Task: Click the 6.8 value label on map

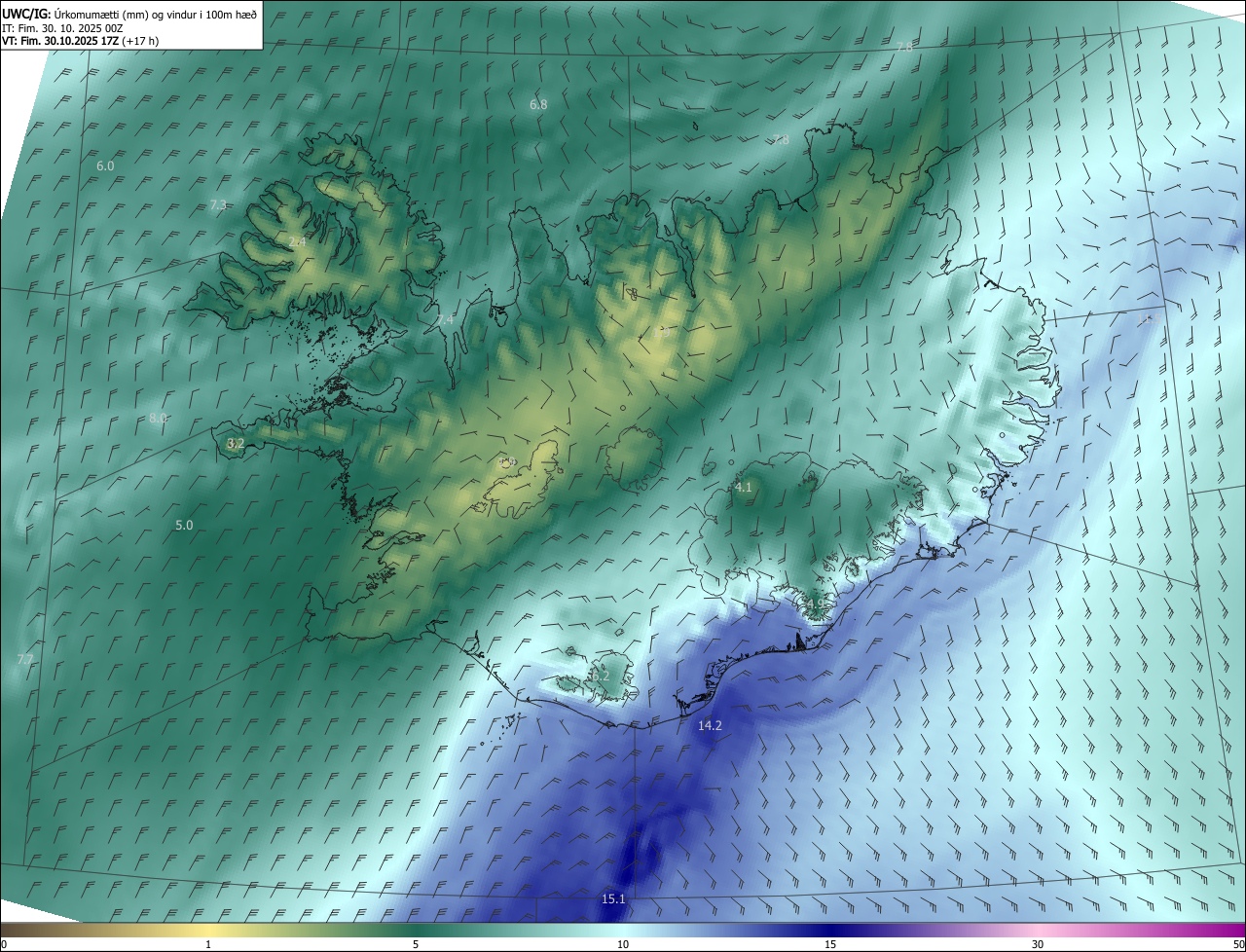Action: click(x=538, y=104)
